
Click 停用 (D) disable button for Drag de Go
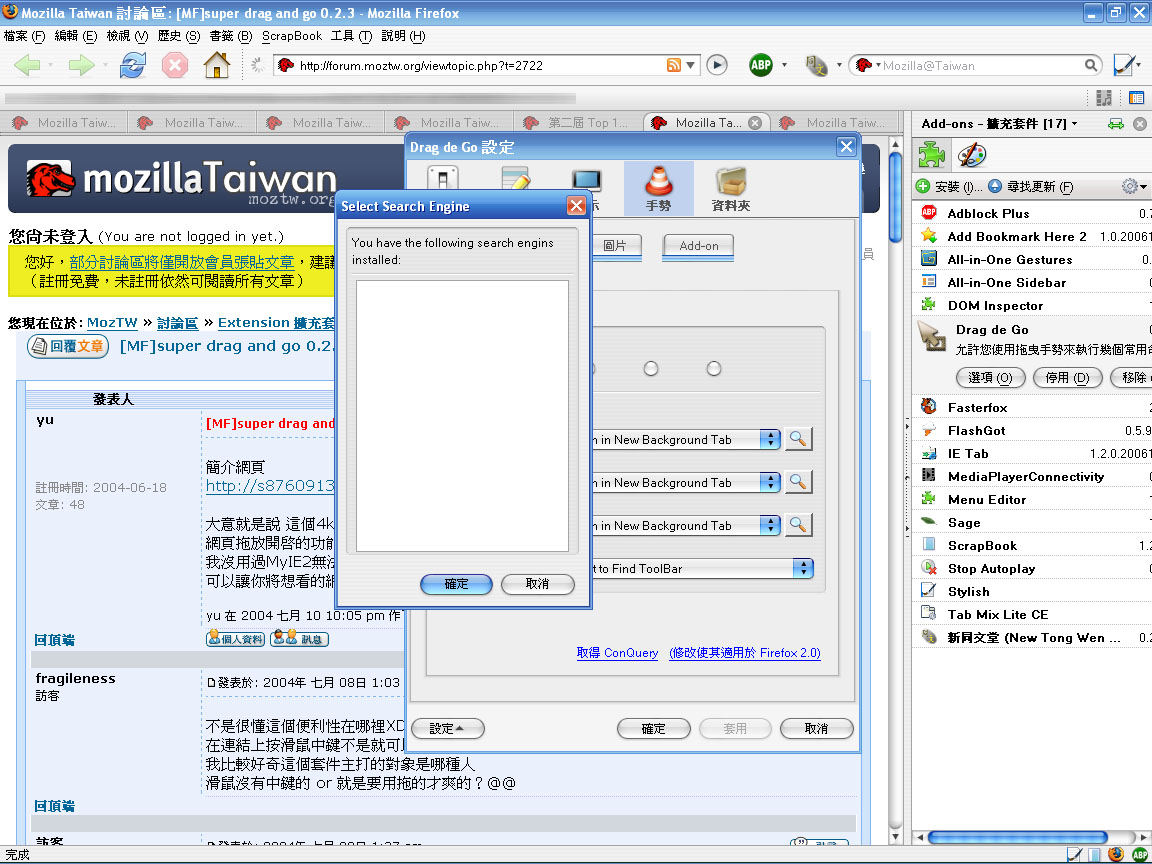pyautogui.click(x=1067, y=378)
